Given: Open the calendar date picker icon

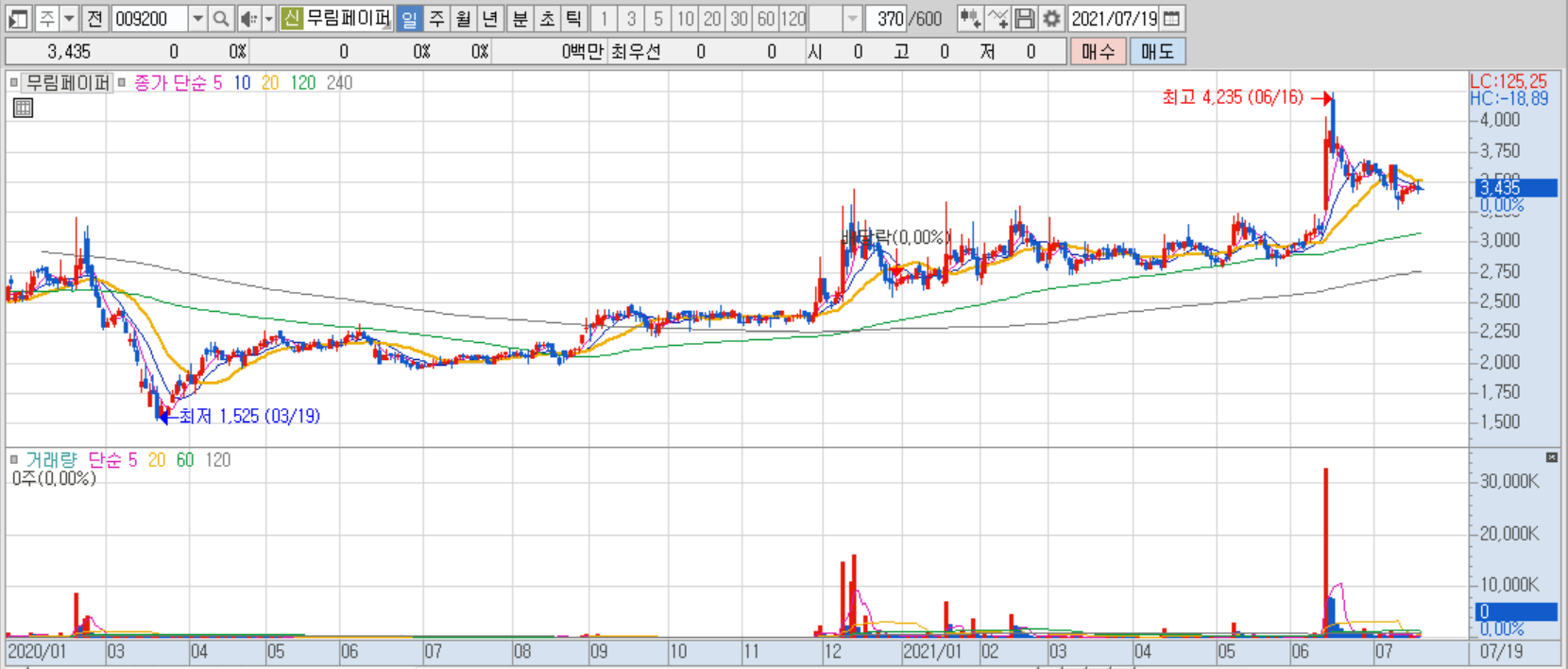Looking at the screenshot, I should pos(1171,18).
